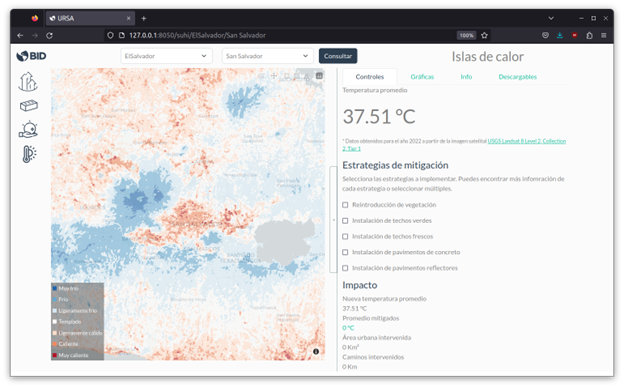Open the Firefox list all tabs chevron
Screen dimensions: 624x388
pos(551,18)
